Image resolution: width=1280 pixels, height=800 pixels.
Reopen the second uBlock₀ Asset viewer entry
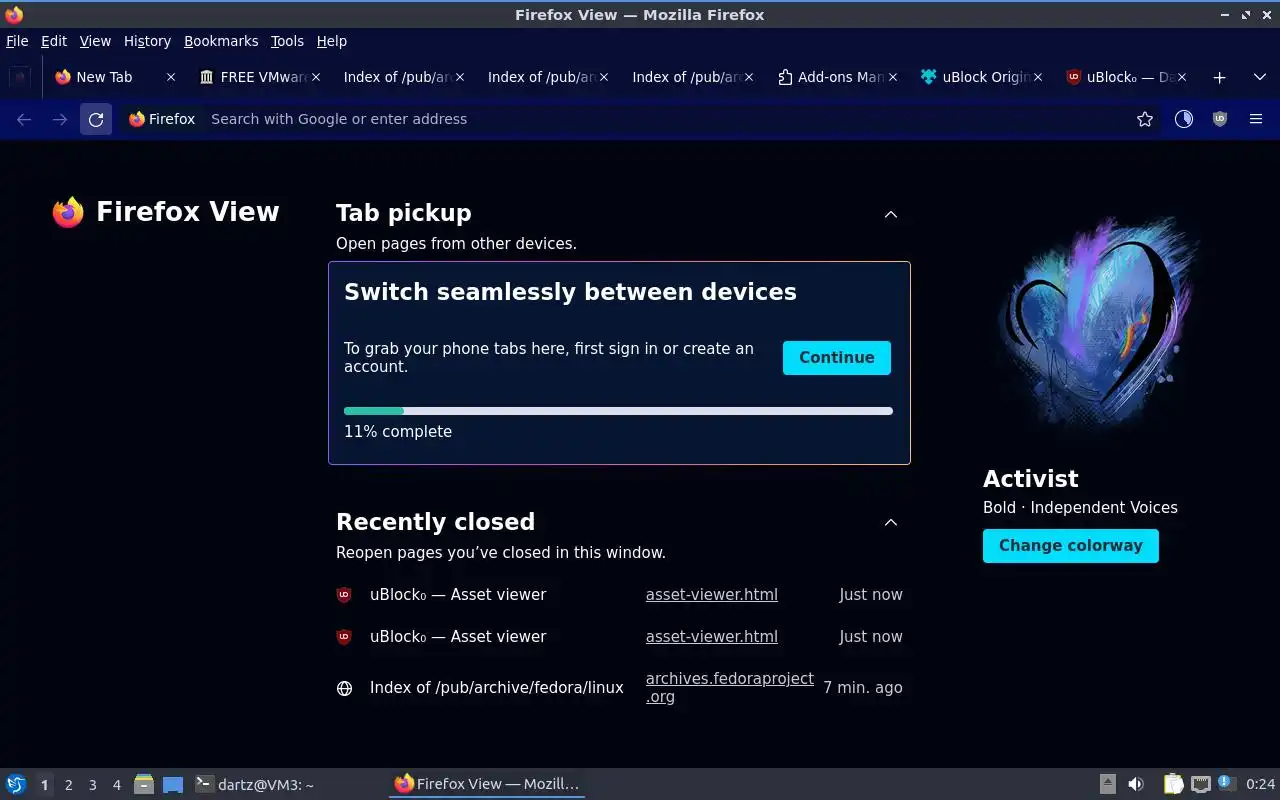click(x=620, y=637)
